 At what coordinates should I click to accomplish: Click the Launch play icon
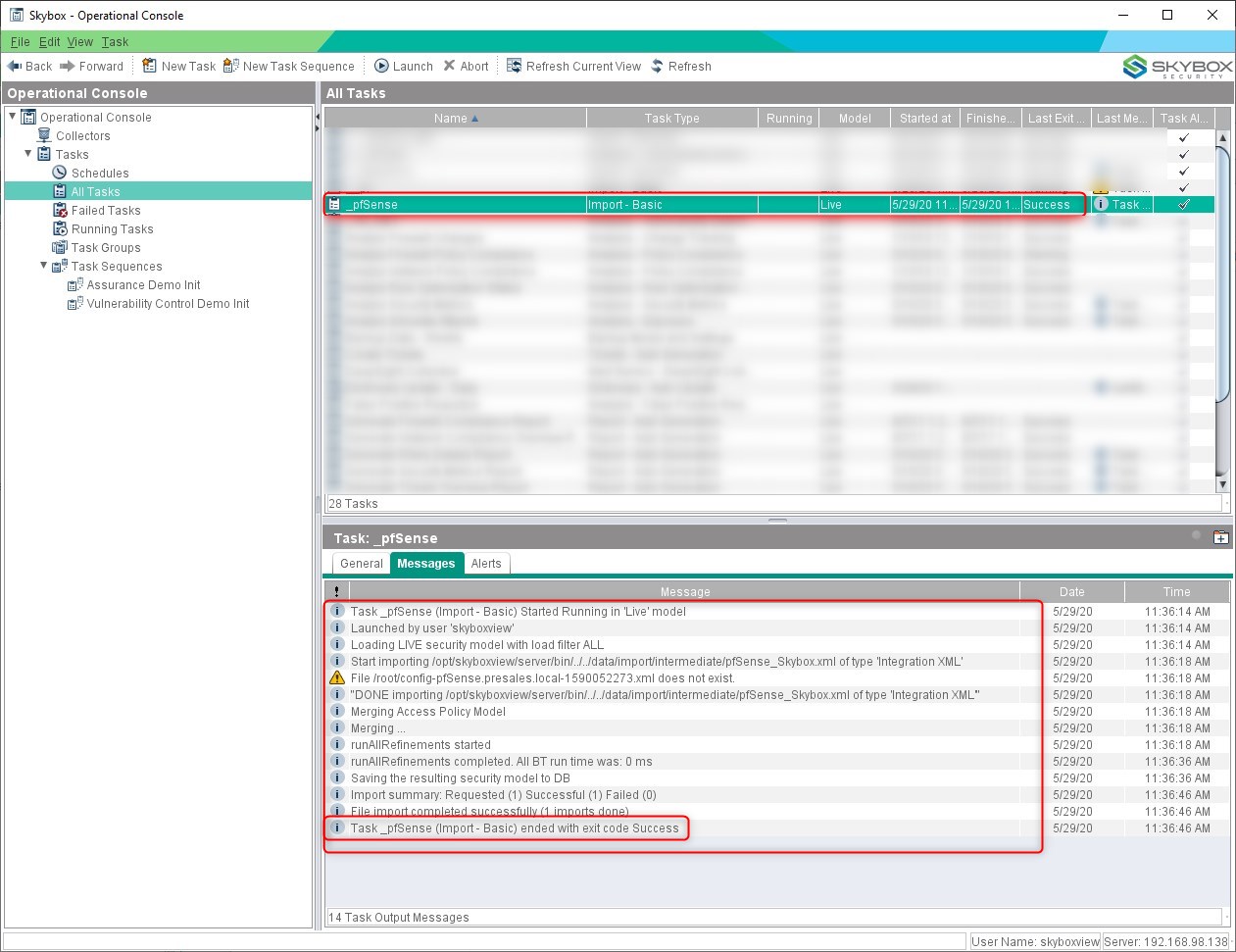[x=381, y=66]
